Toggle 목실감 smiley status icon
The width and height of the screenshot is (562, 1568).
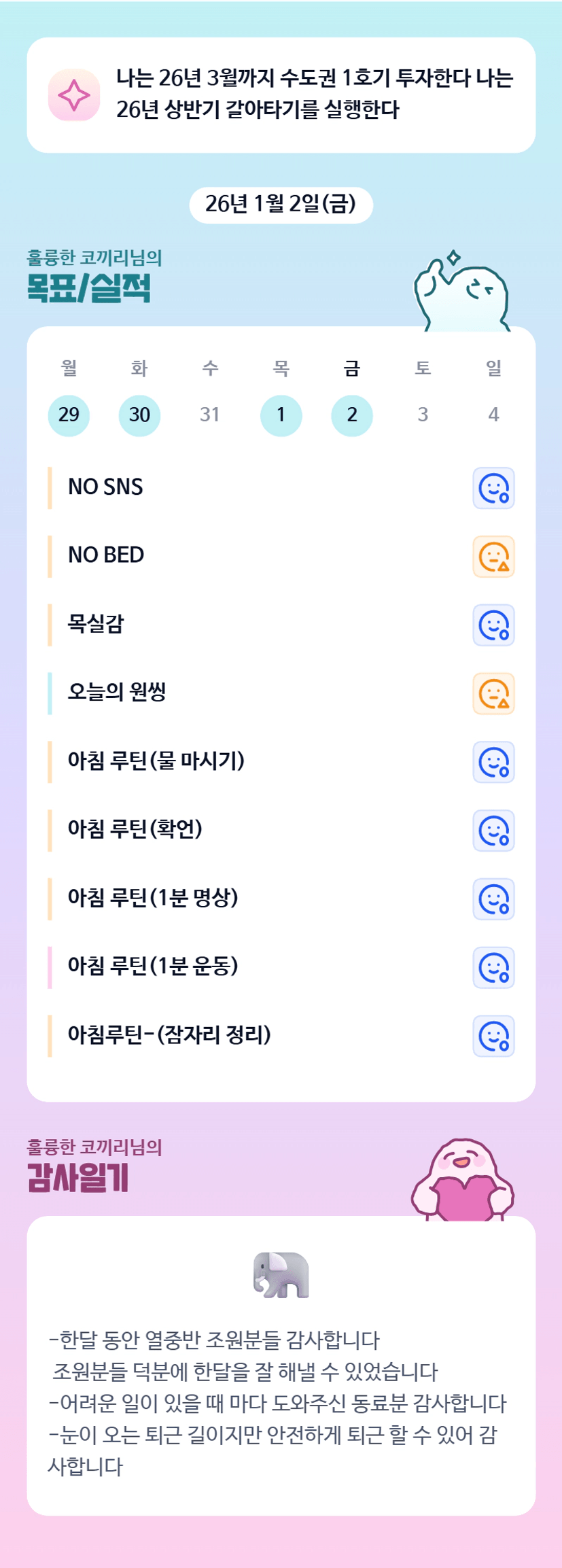tap(493, 625)
